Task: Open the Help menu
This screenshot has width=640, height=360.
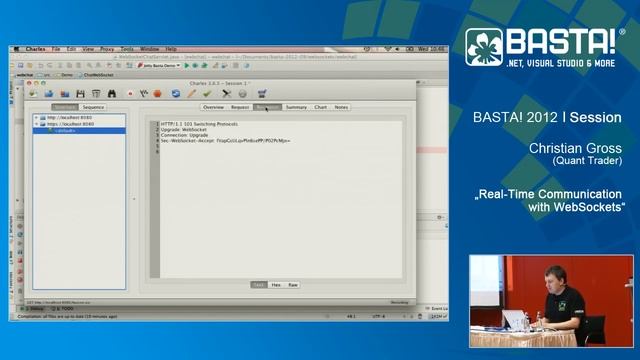Action: [171, 49]
